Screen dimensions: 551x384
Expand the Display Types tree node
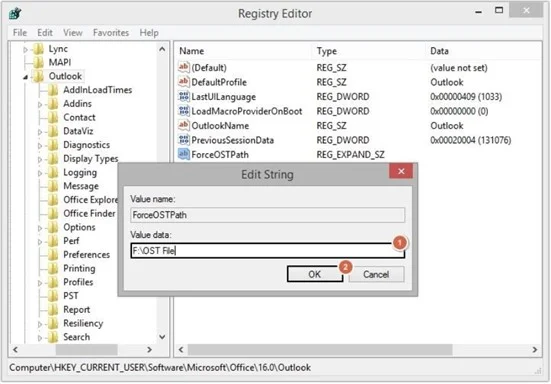pyautogui.click(x=40, y=160)
